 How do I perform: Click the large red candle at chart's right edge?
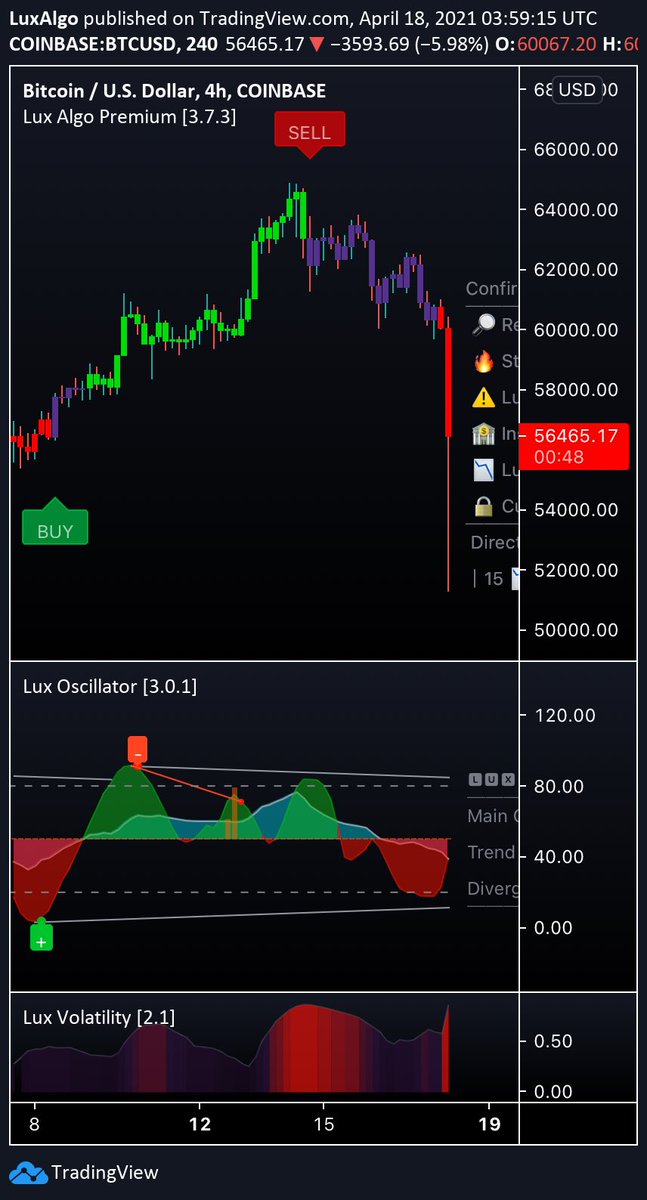coord(449,382)
